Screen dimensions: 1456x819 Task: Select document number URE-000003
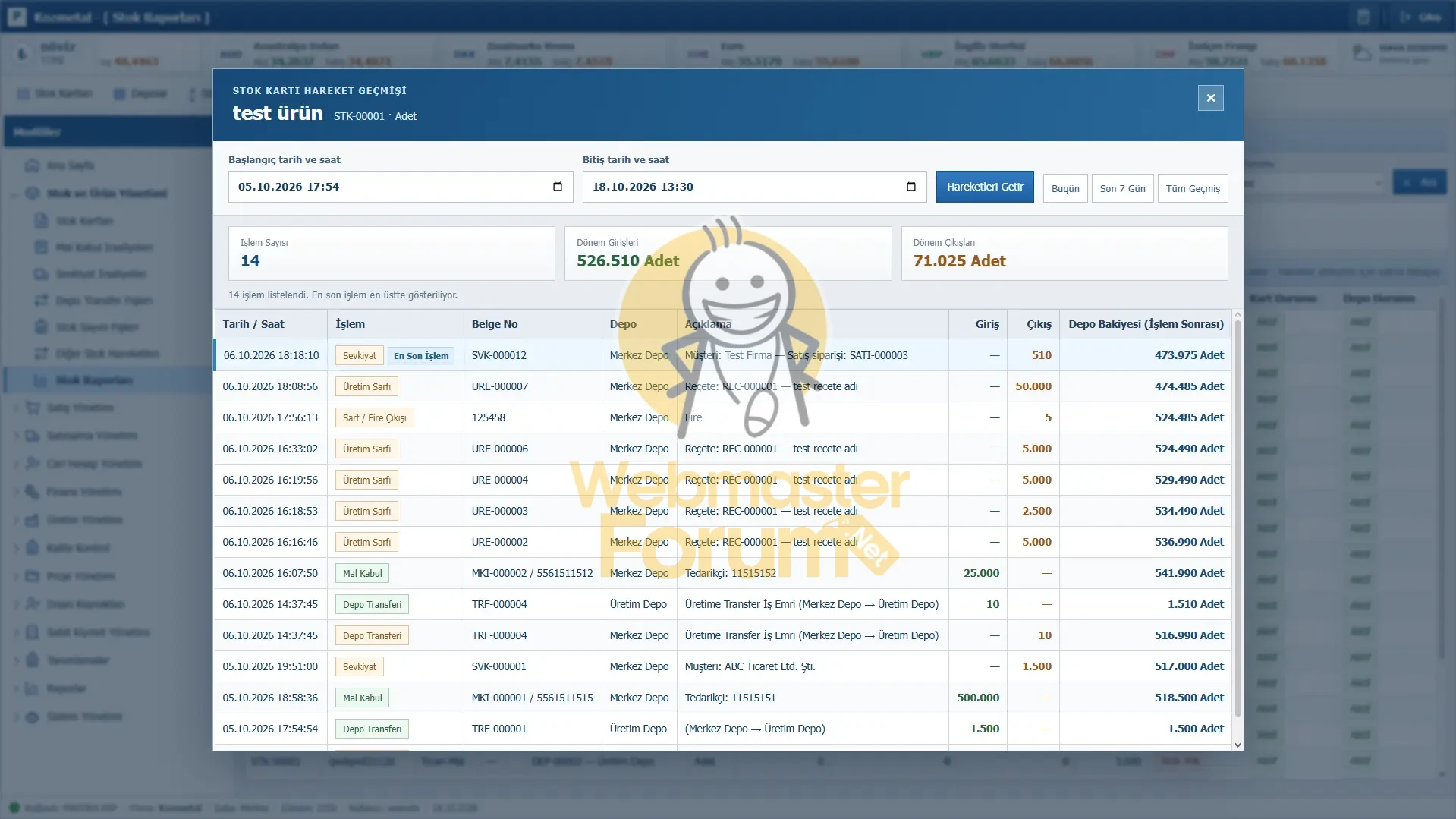pyautogui.click(x=499, y=511)
